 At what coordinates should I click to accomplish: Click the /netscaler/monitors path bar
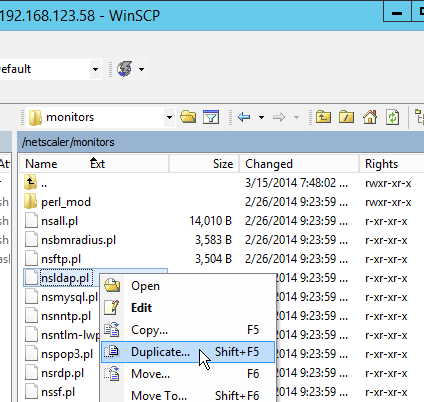pos(221,142)
